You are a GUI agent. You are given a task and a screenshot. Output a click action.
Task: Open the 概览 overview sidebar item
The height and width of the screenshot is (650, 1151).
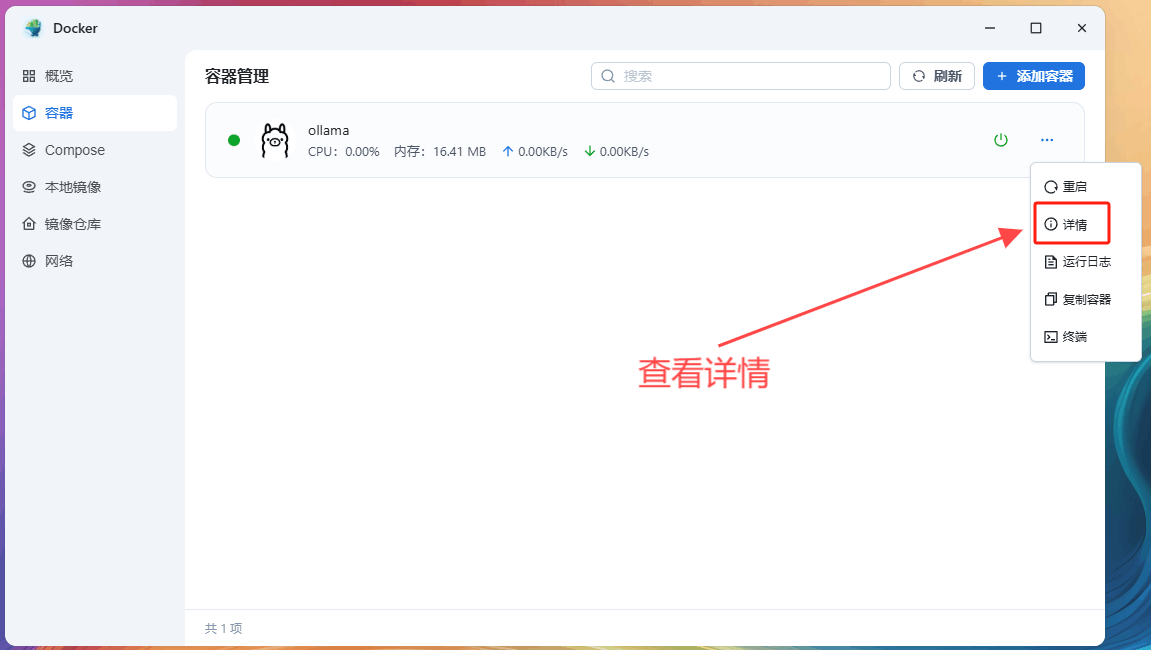click(x=58, y=76)
